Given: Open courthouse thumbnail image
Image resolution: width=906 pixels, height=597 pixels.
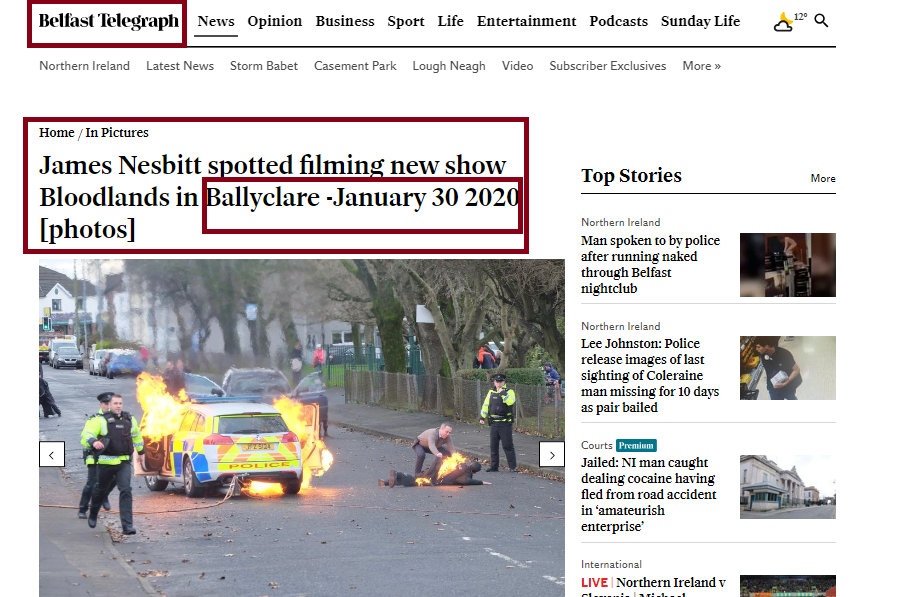Looking at the screenshot, I should (x=788, y=487).
